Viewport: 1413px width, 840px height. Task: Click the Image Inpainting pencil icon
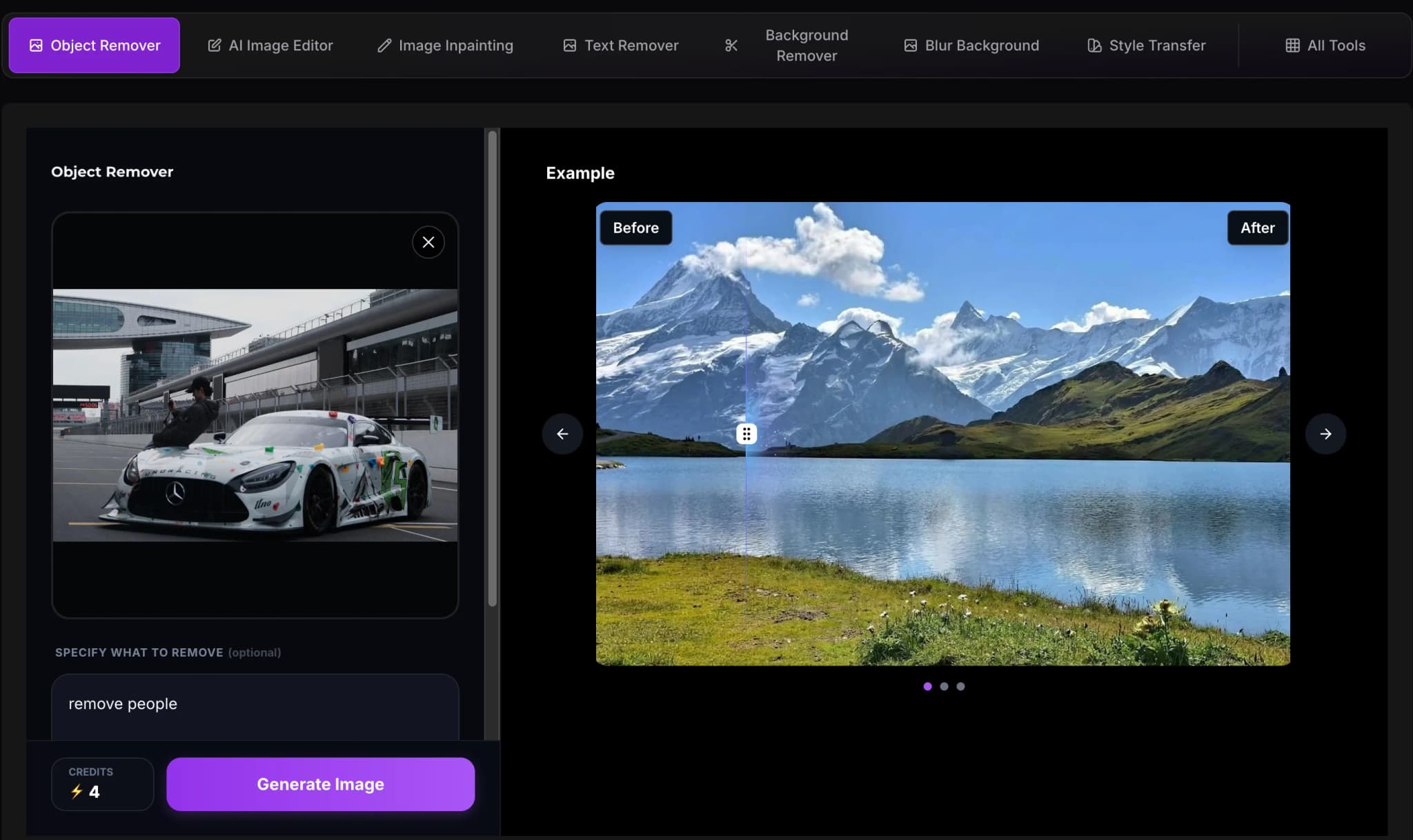click(384, 46)
